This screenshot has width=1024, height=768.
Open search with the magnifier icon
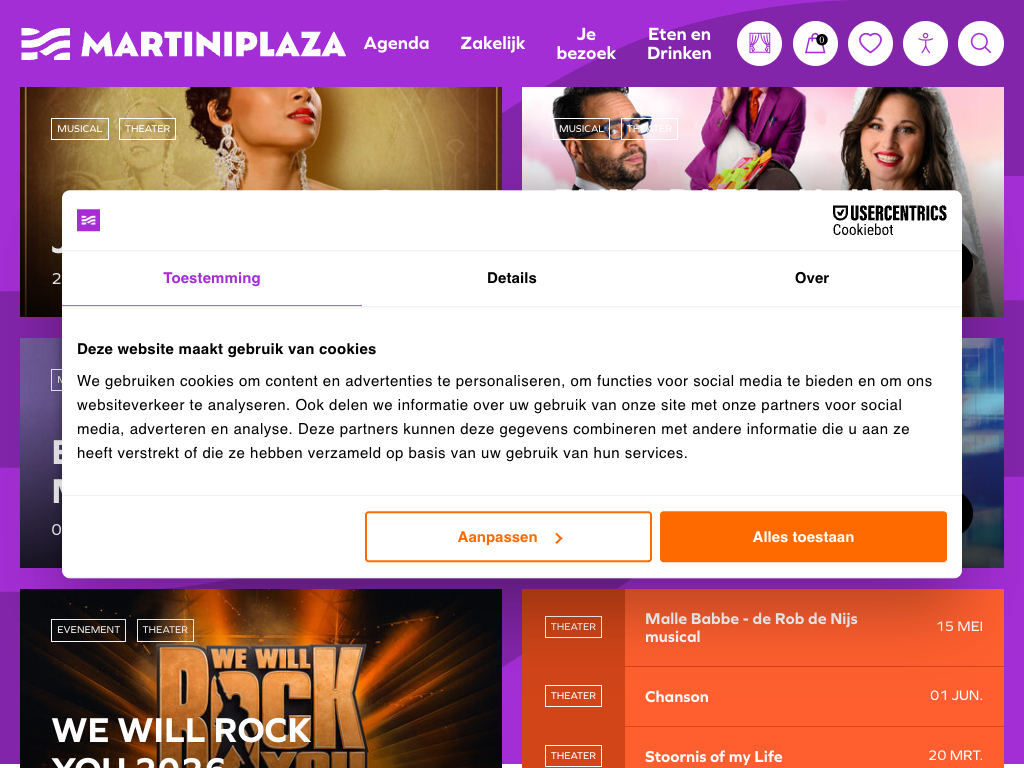click(981, 44)
